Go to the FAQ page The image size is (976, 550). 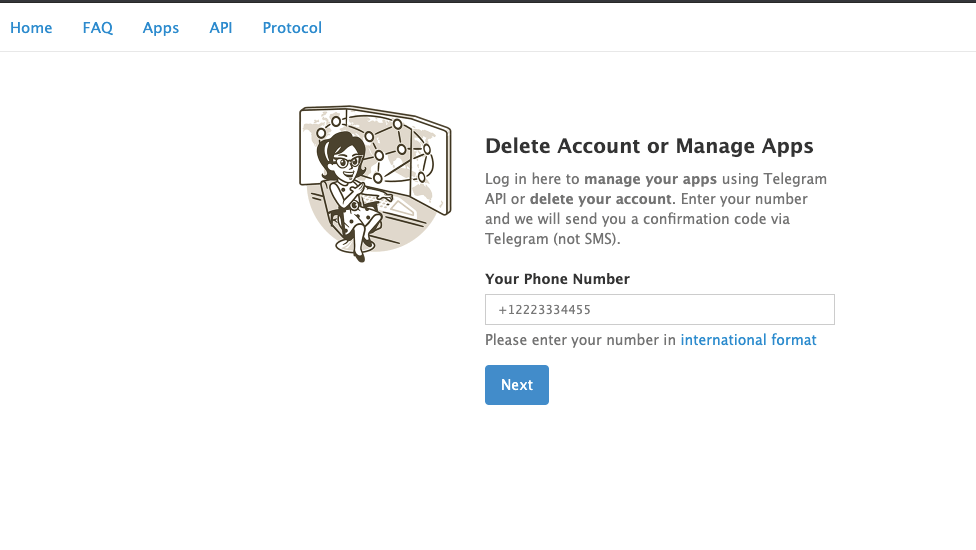[98, 28]
